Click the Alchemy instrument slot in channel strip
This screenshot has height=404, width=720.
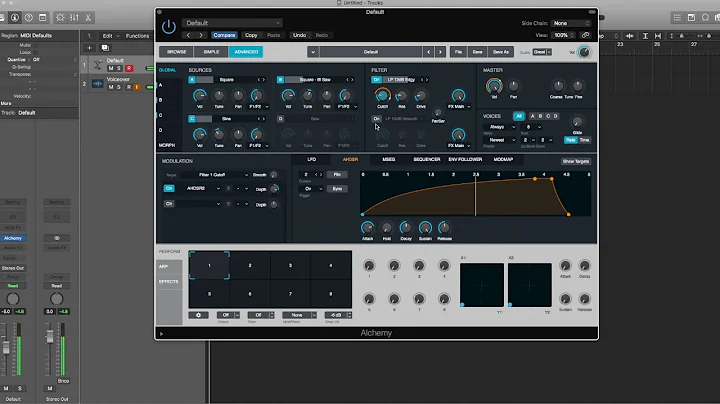pos(13,238)
